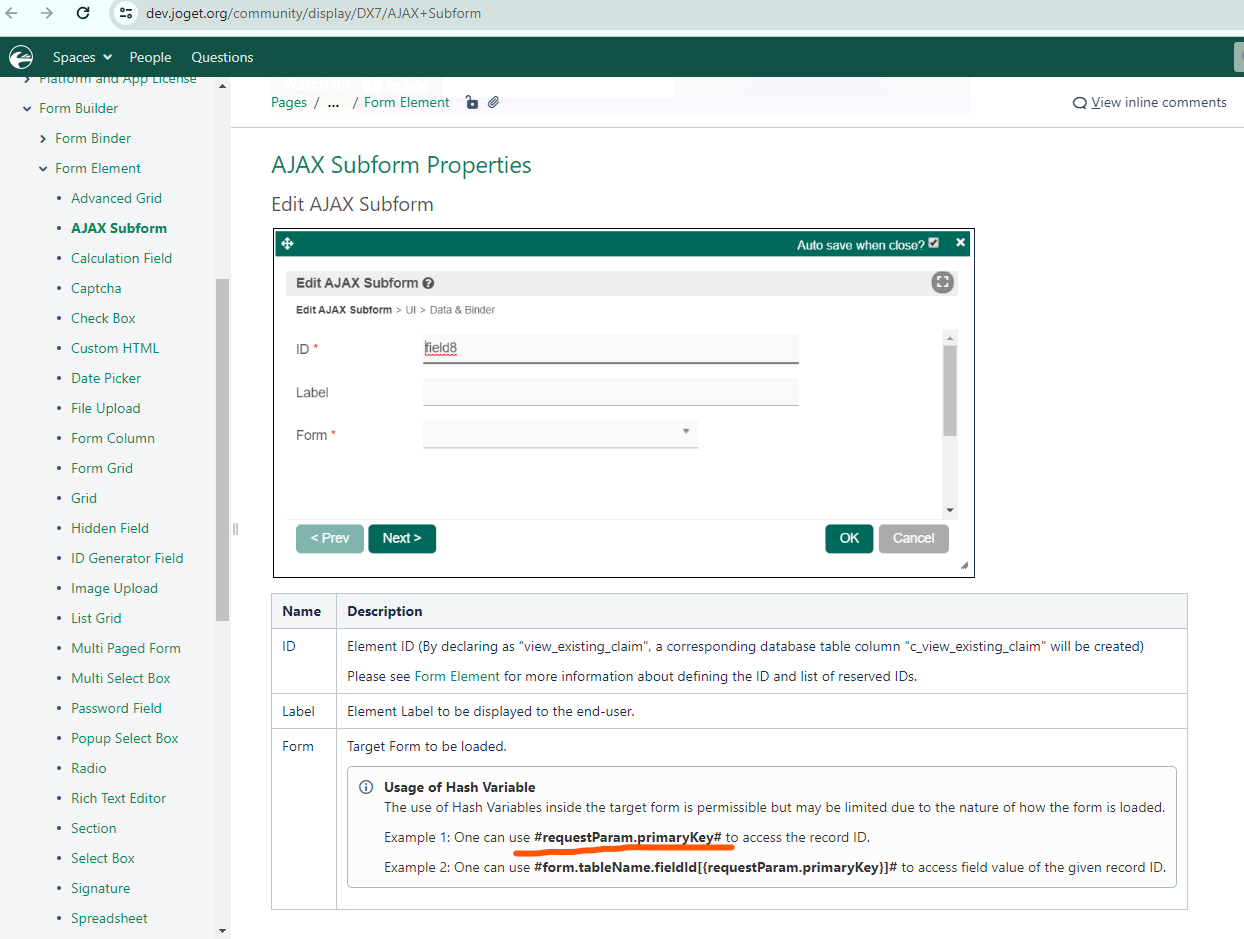Click the ID input field containing field8
This screenshot has width=1244, height=939.
610,349
